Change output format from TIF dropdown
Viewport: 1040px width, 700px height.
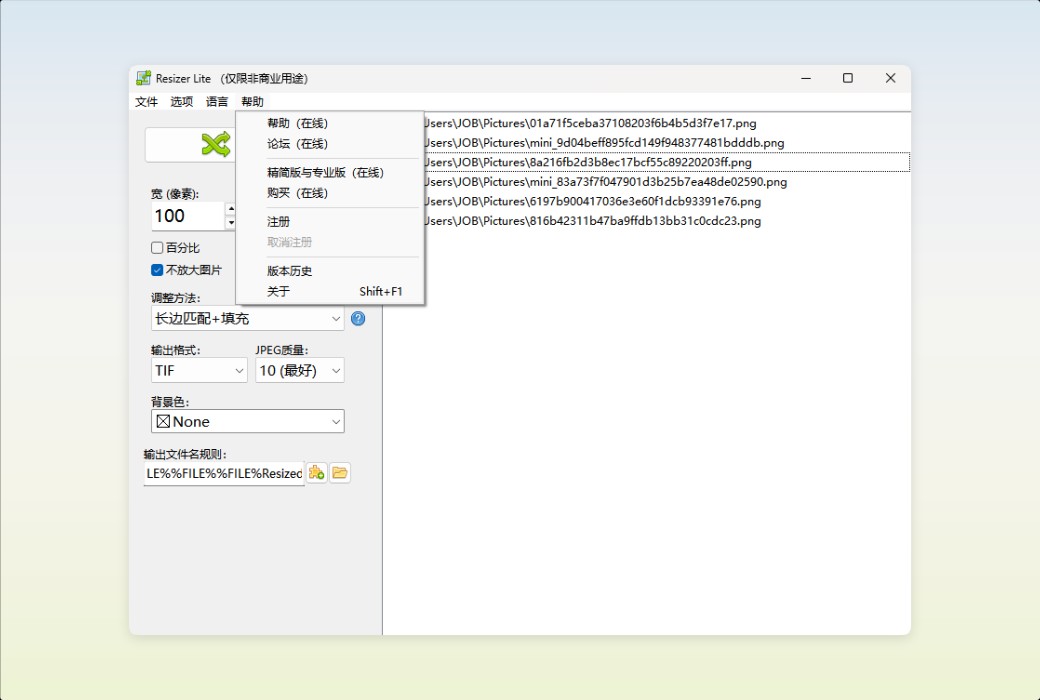198,370
